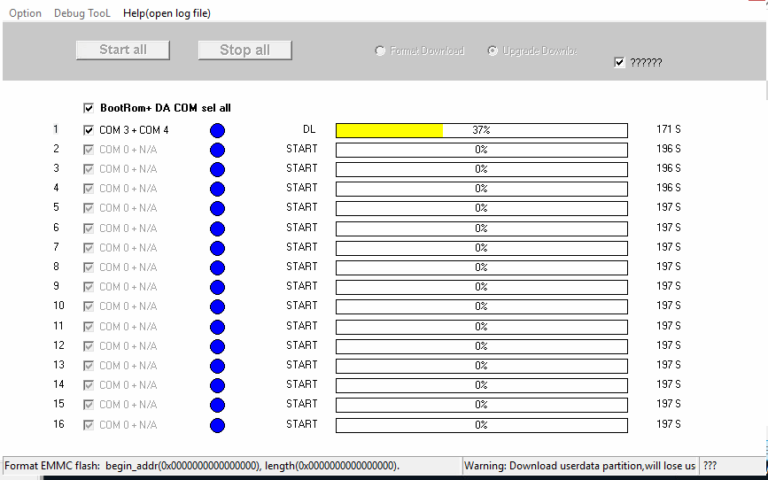Click the blue status circle in row 10
The image size is (768, 480).
tap(217, 307)
